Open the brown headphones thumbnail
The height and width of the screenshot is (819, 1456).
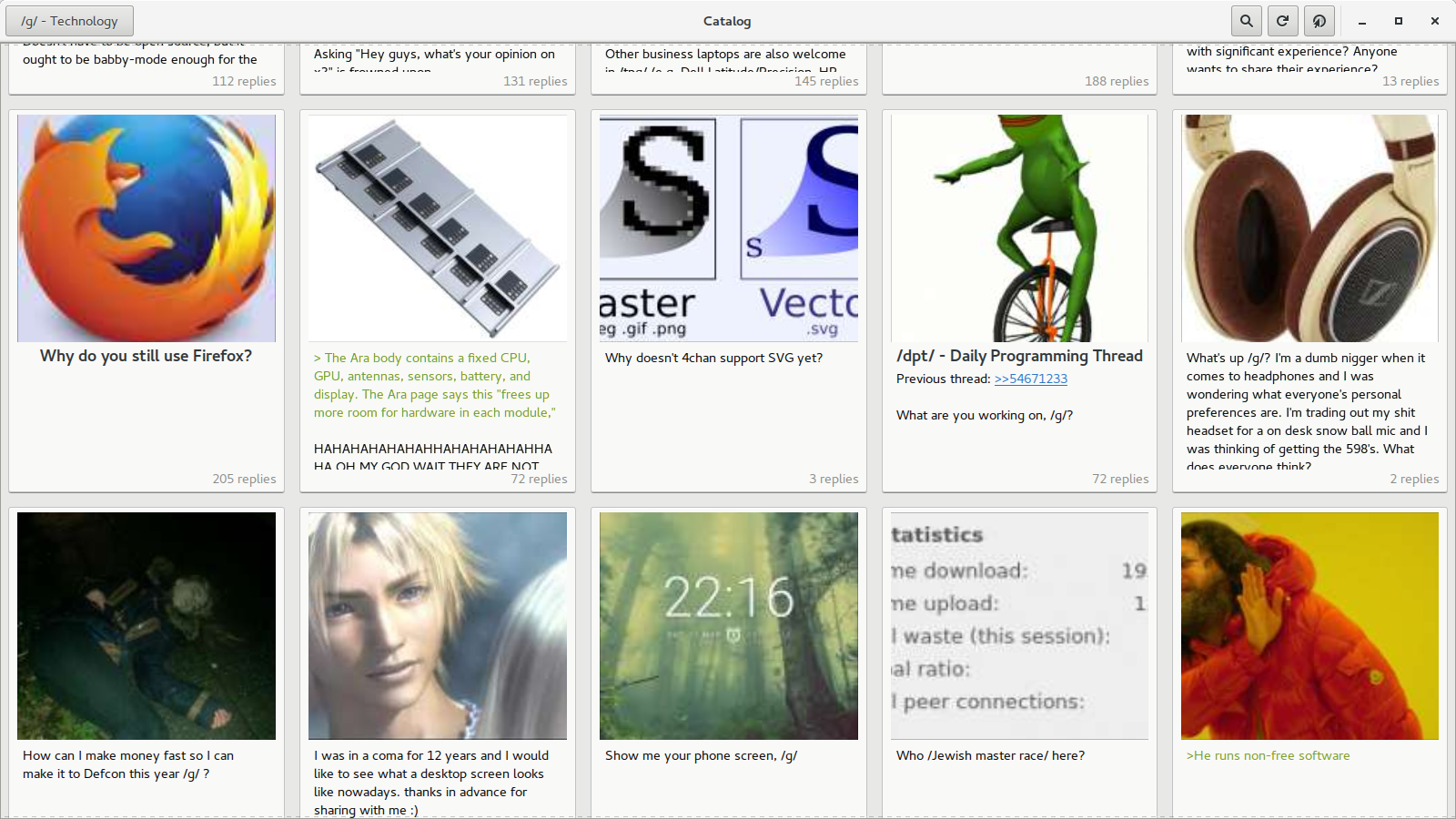pos(1310,228)
